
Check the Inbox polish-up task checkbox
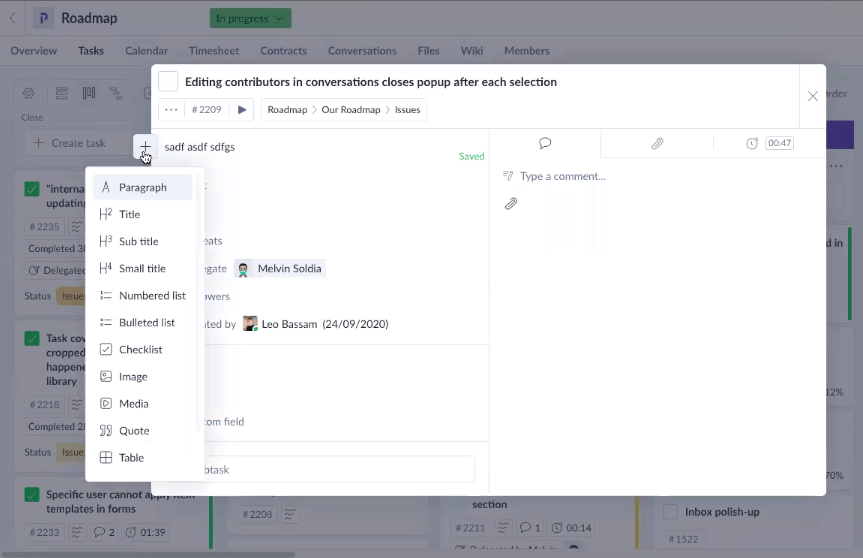[671, 512]
